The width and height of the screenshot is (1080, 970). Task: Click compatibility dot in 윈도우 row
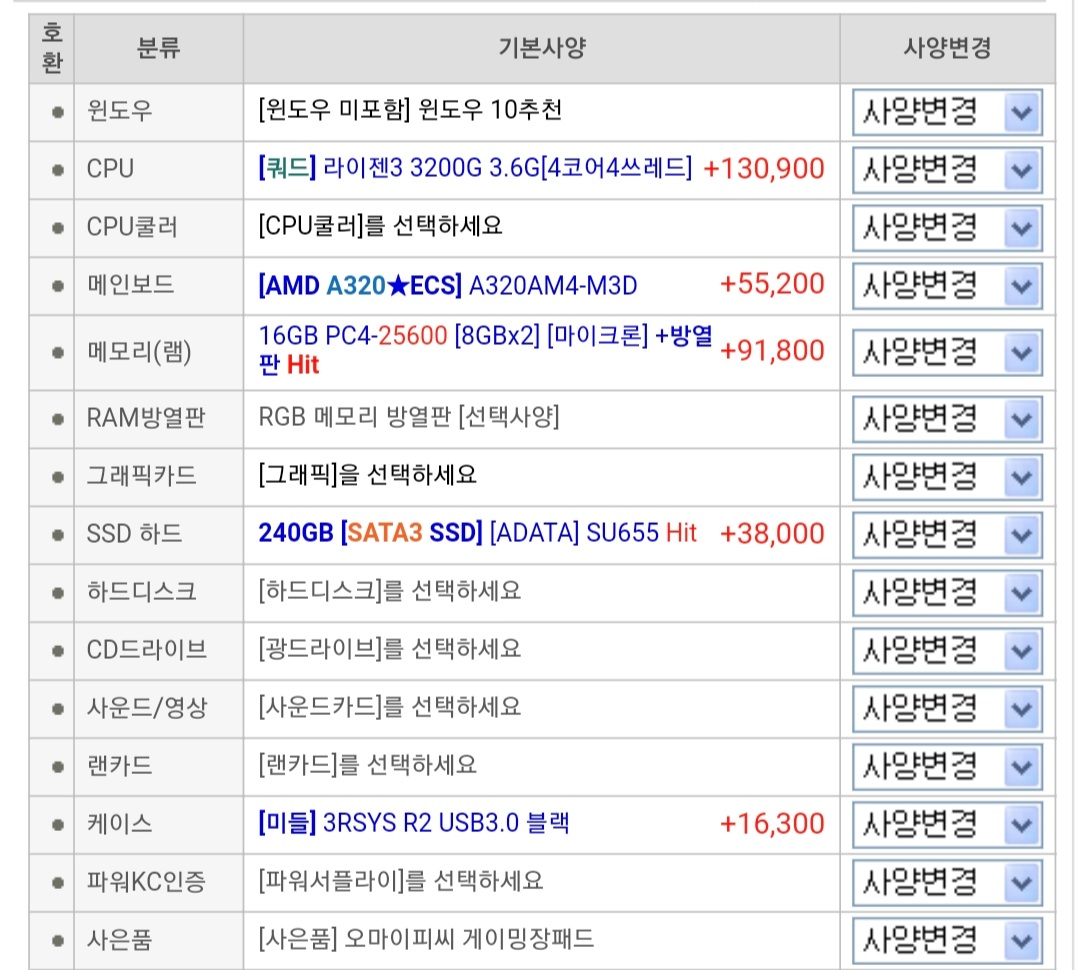[x=58, y=112]
